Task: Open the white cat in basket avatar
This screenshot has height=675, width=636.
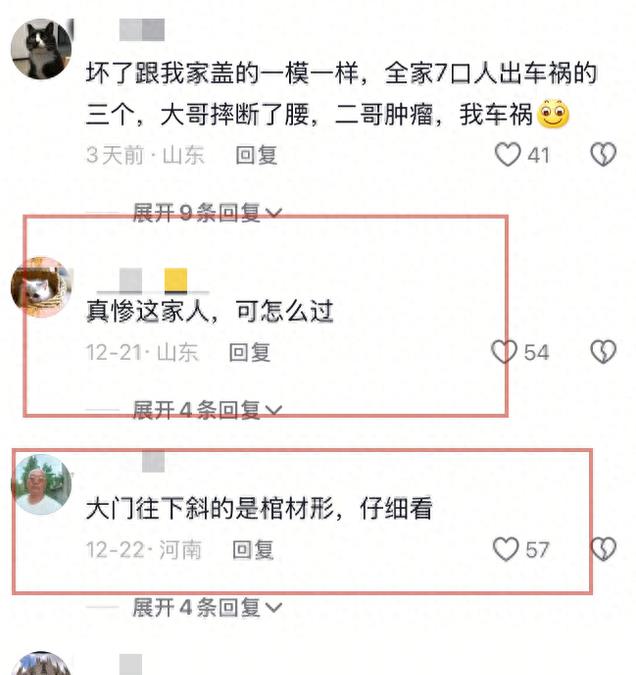Action: [x=41, y=287]
